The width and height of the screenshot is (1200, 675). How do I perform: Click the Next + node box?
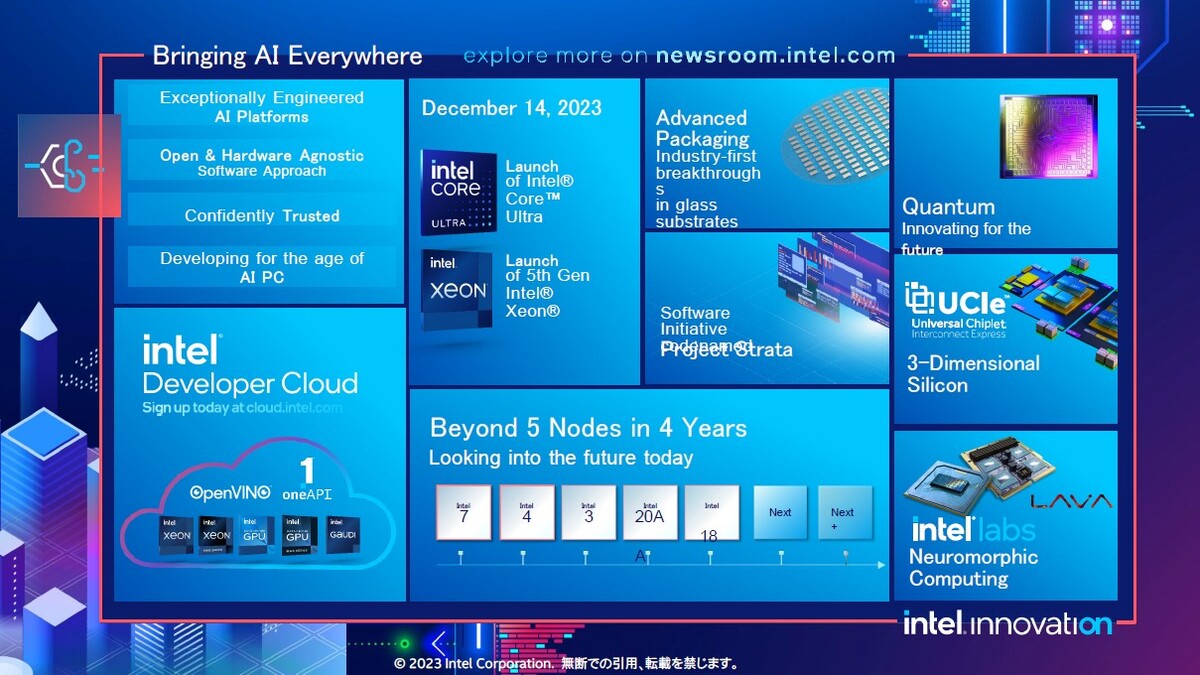pyautogui.click(x=845, y=513)
